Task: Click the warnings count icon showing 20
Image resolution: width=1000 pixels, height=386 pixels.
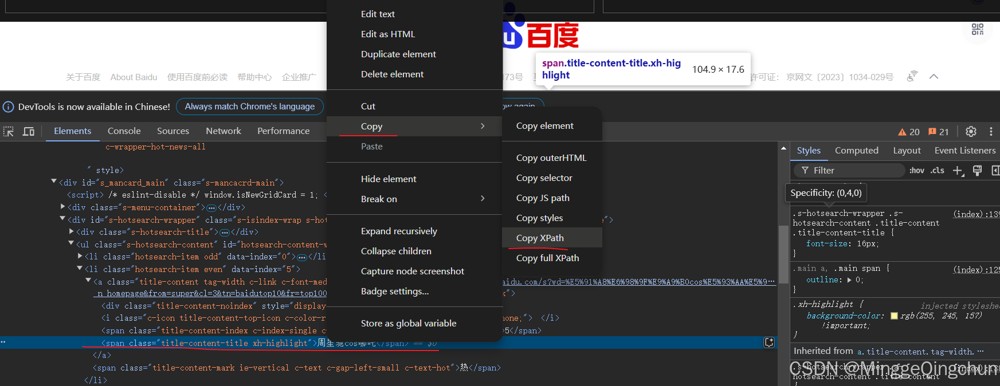Action: 909,132
